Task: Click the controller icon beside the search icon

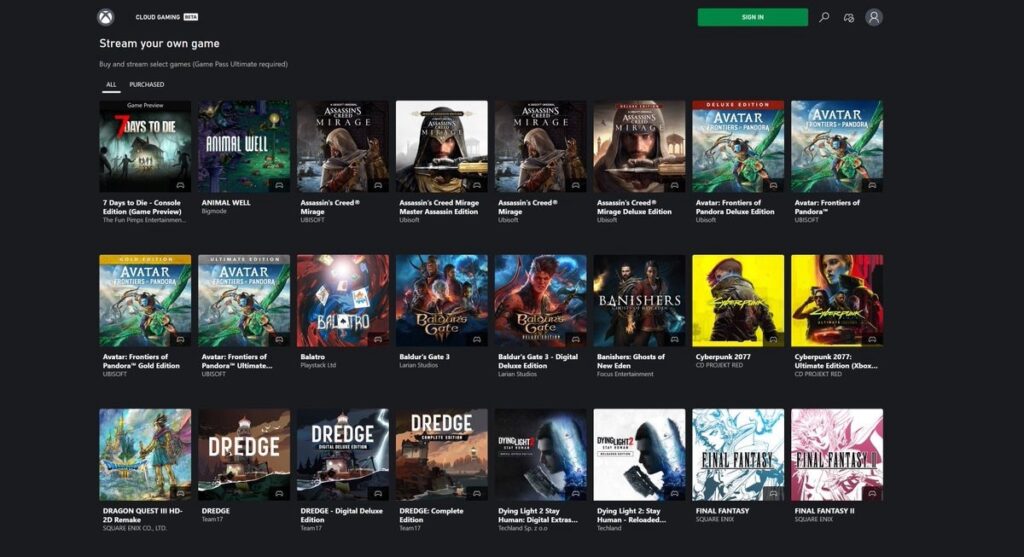Action: click(x=848, y=18)
